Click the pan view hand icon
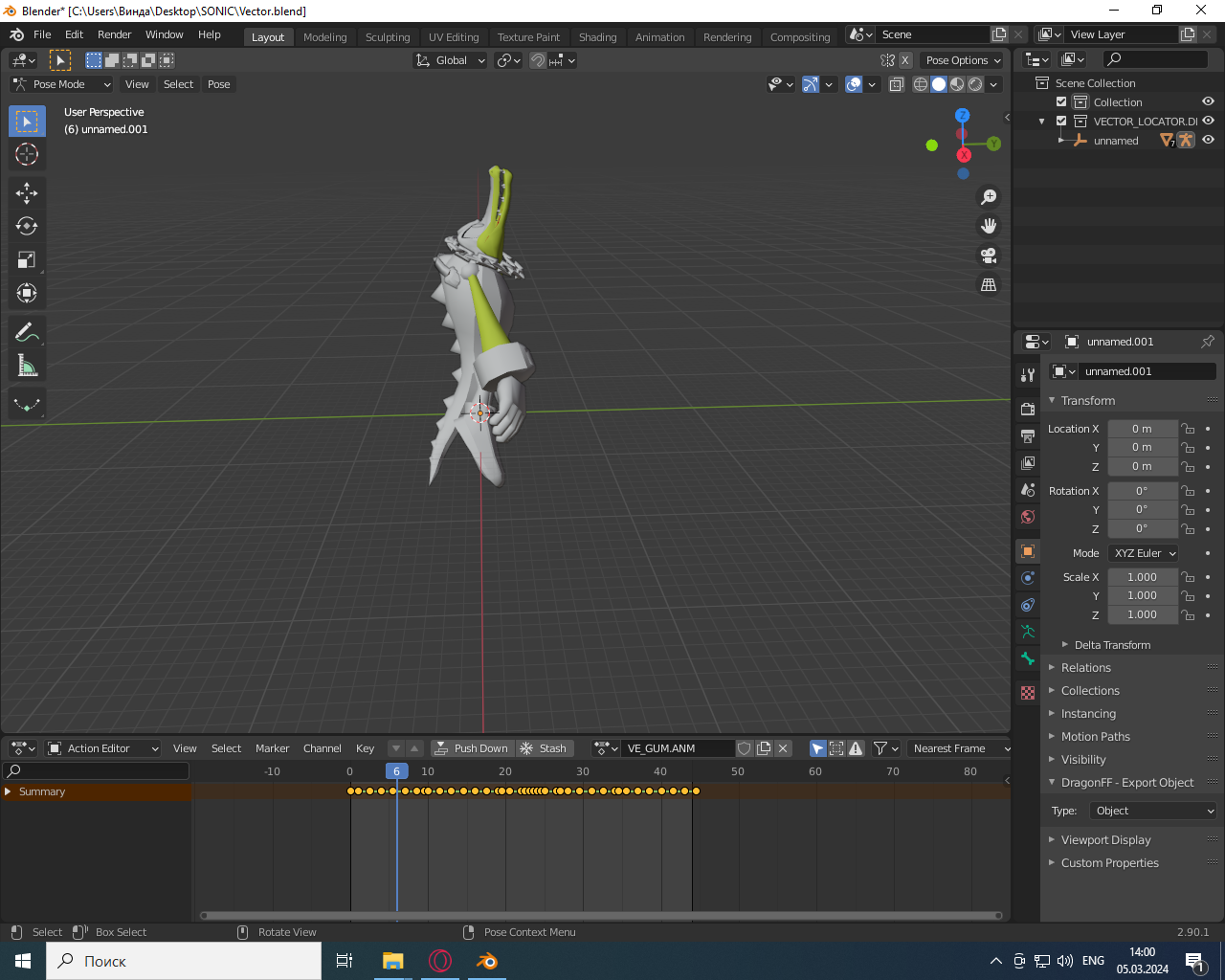1225x980 pixels. (989, 226)
